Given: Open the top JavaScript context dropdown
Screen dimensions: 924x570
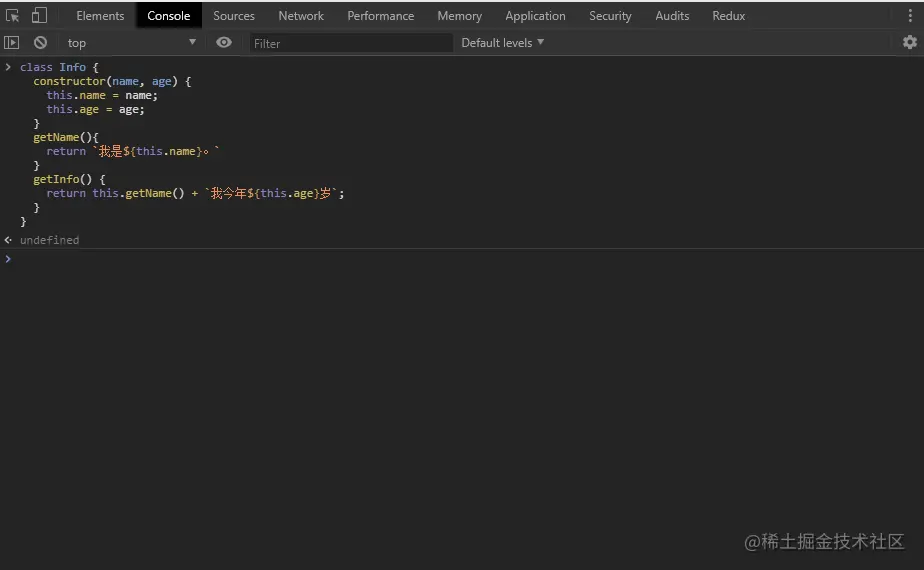Looking at the screenshot, I should coord(131,42).
